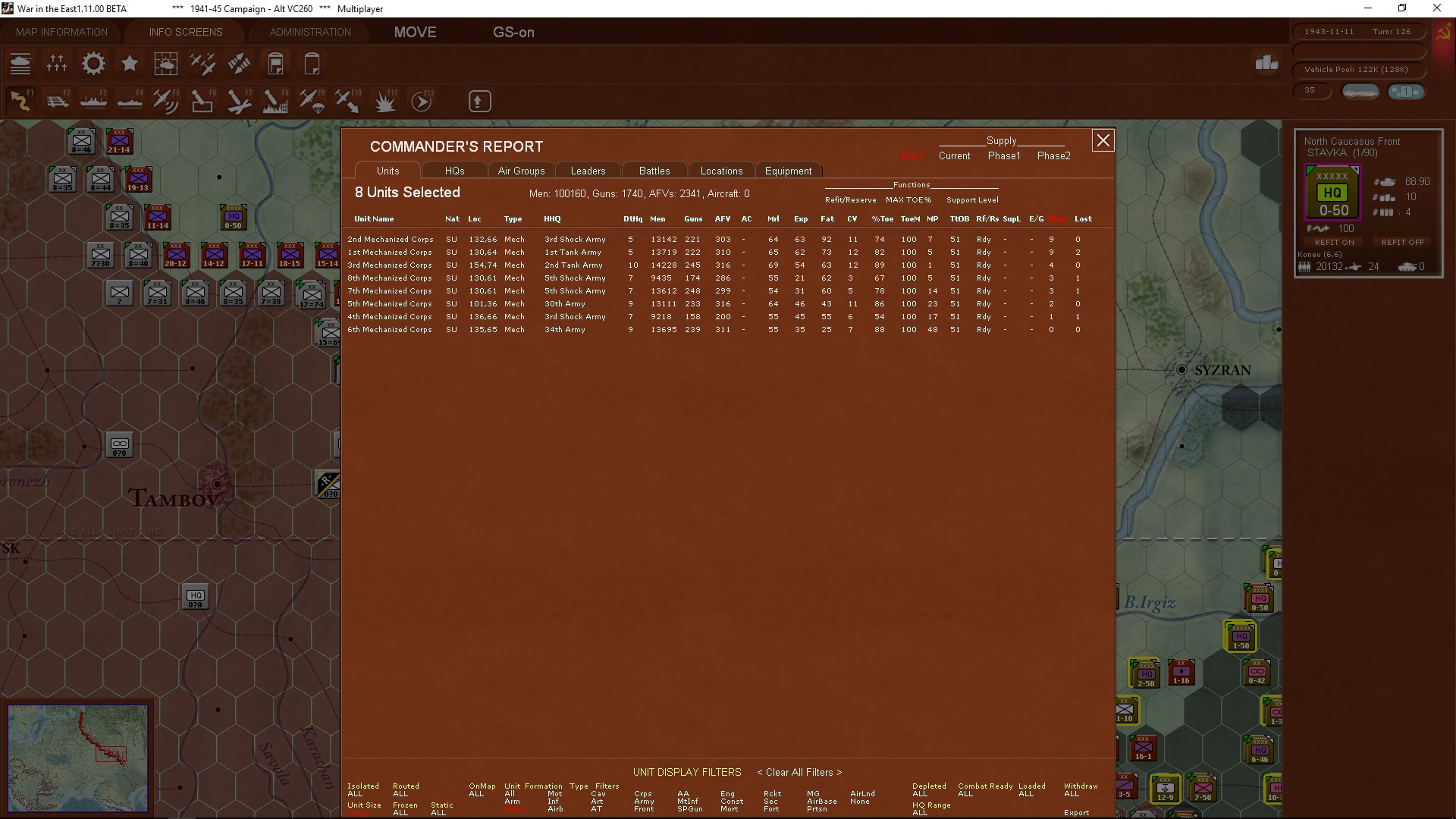Click the Soviet hammer and sickle emblem
The image size is (1456, 819).
pos(1443,33)
